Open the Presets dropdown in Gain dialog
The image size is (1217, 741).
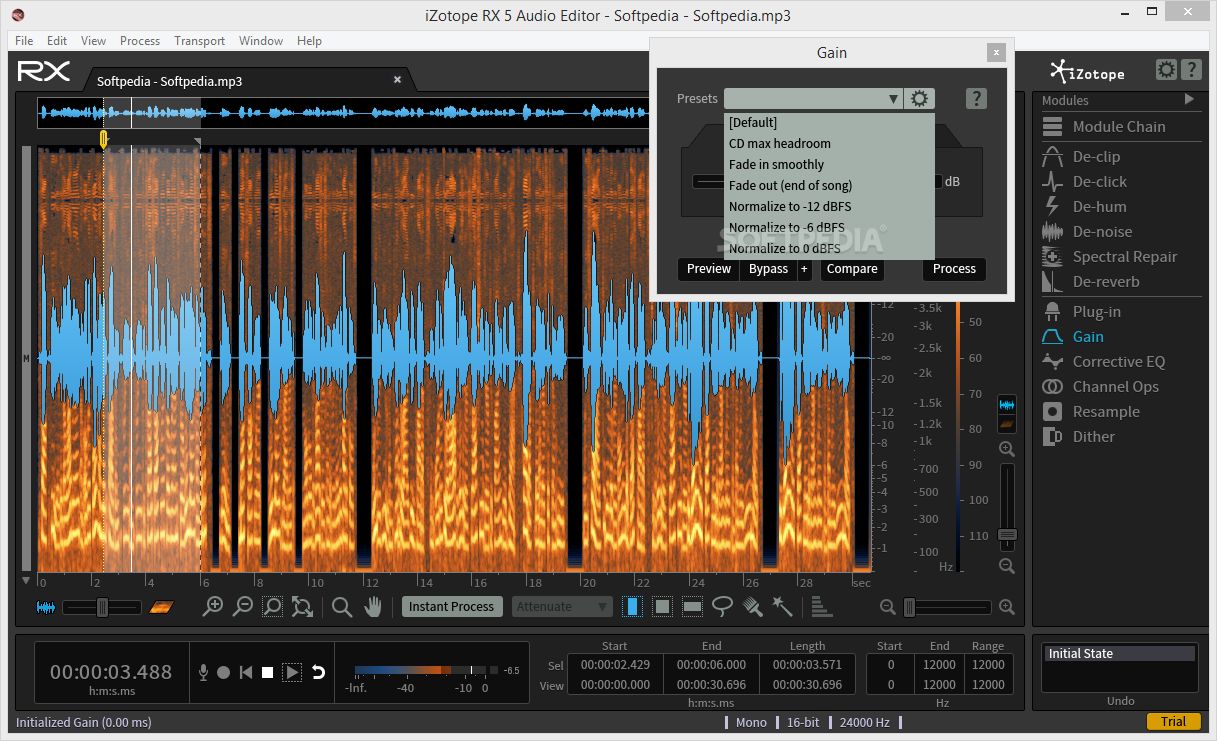pos(813,98)
